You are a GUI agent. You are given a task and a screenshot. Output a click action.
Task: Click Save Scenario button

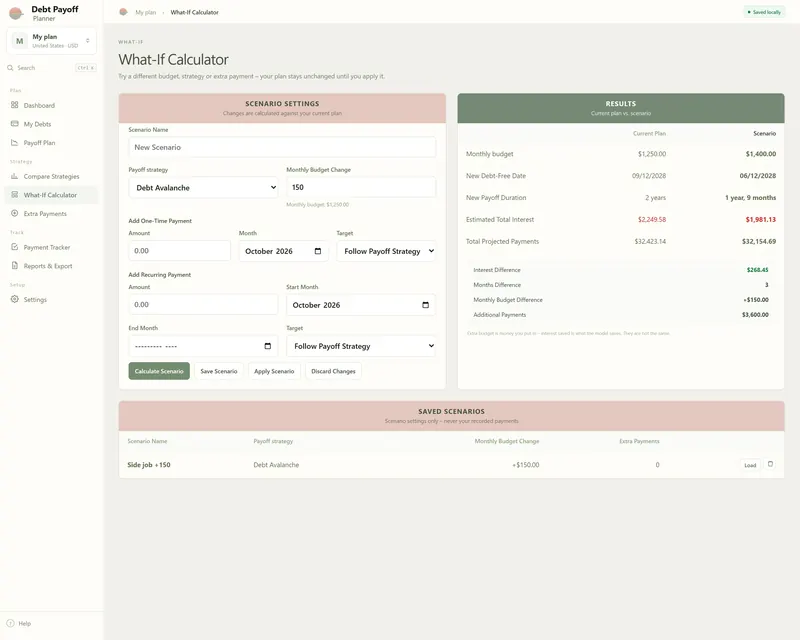(219, 371)
